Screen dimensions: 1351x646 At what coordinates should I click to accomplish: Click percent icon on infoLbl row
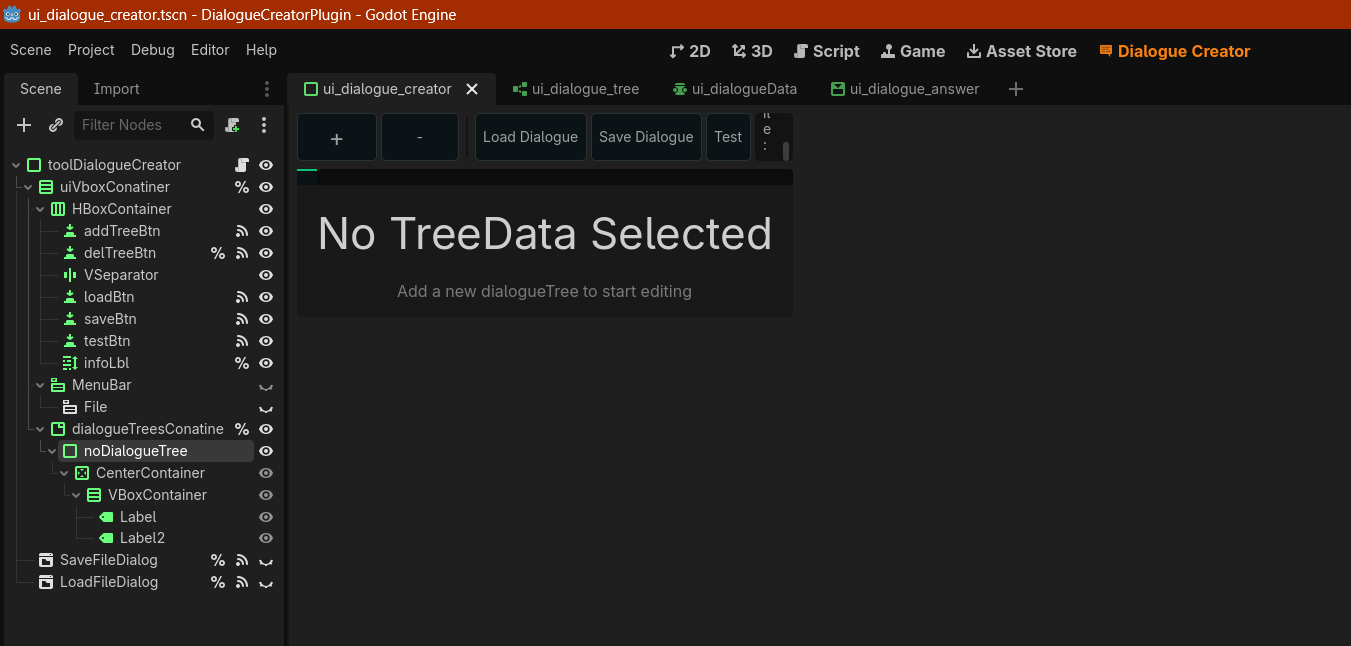(241, 363)
